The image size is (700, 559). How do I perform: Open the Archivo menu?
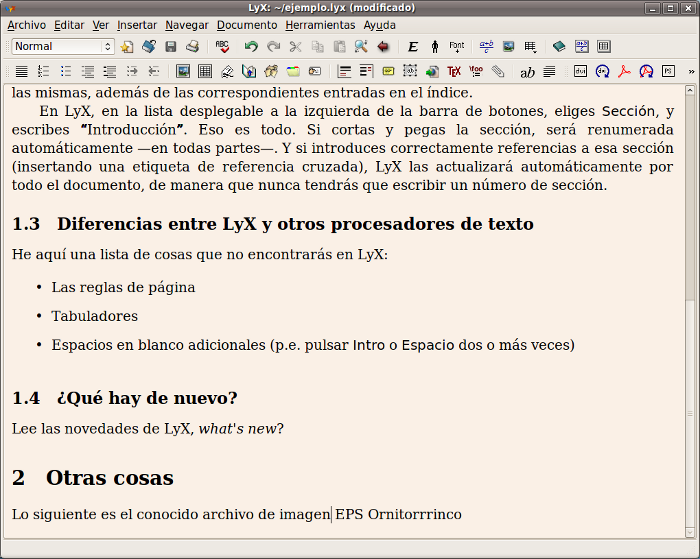(27, 25)
